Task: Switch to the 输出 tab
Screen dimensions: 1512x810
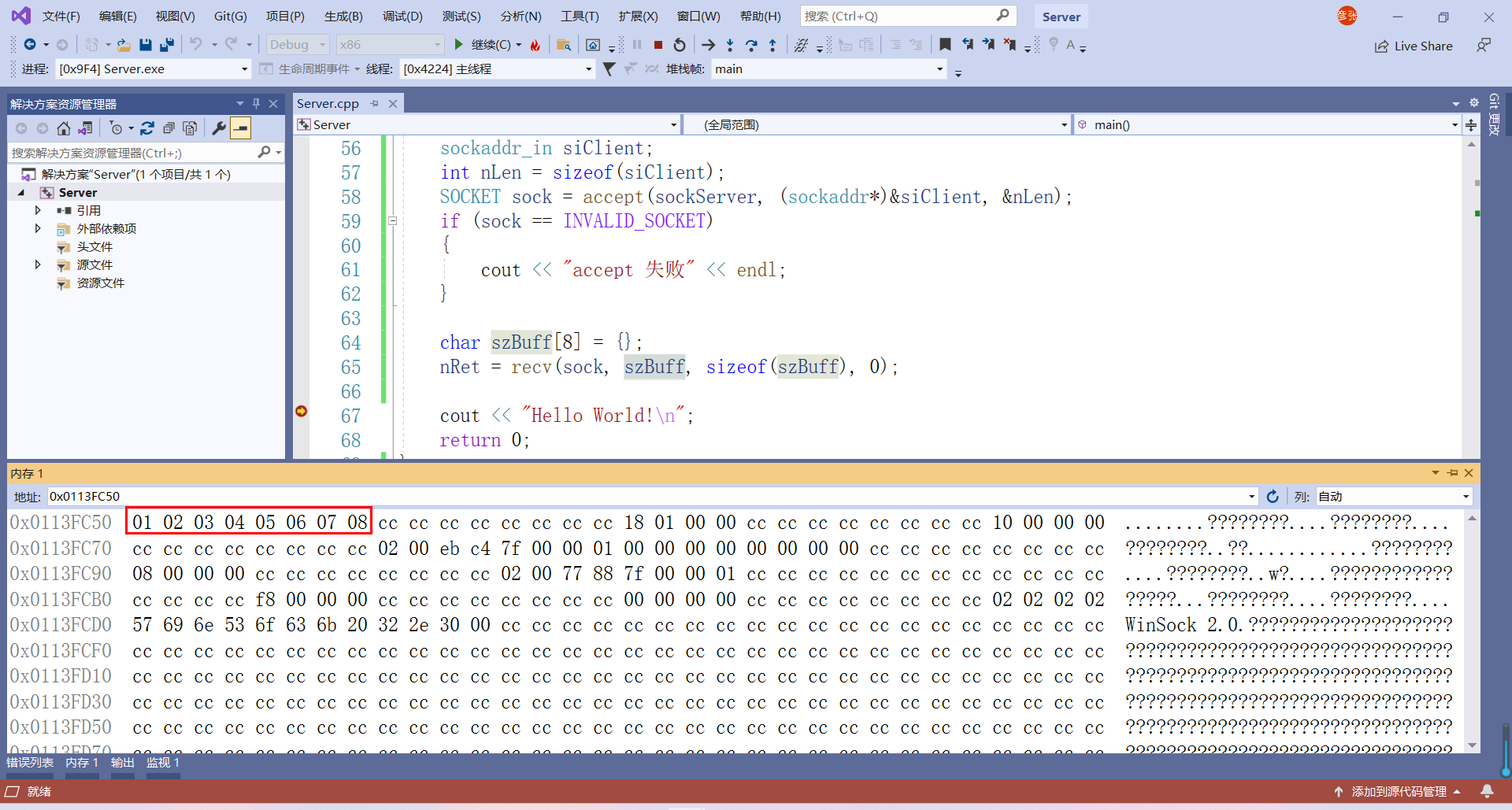Action: (x=122, y=762)
